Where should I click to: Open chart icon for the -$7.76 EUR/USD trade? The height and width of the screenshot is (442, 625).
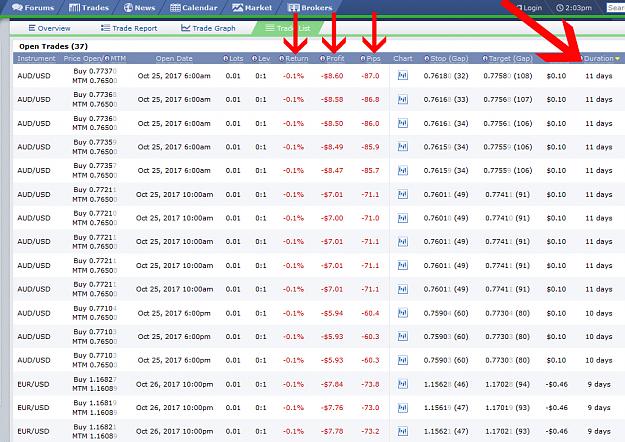(403, 408)
